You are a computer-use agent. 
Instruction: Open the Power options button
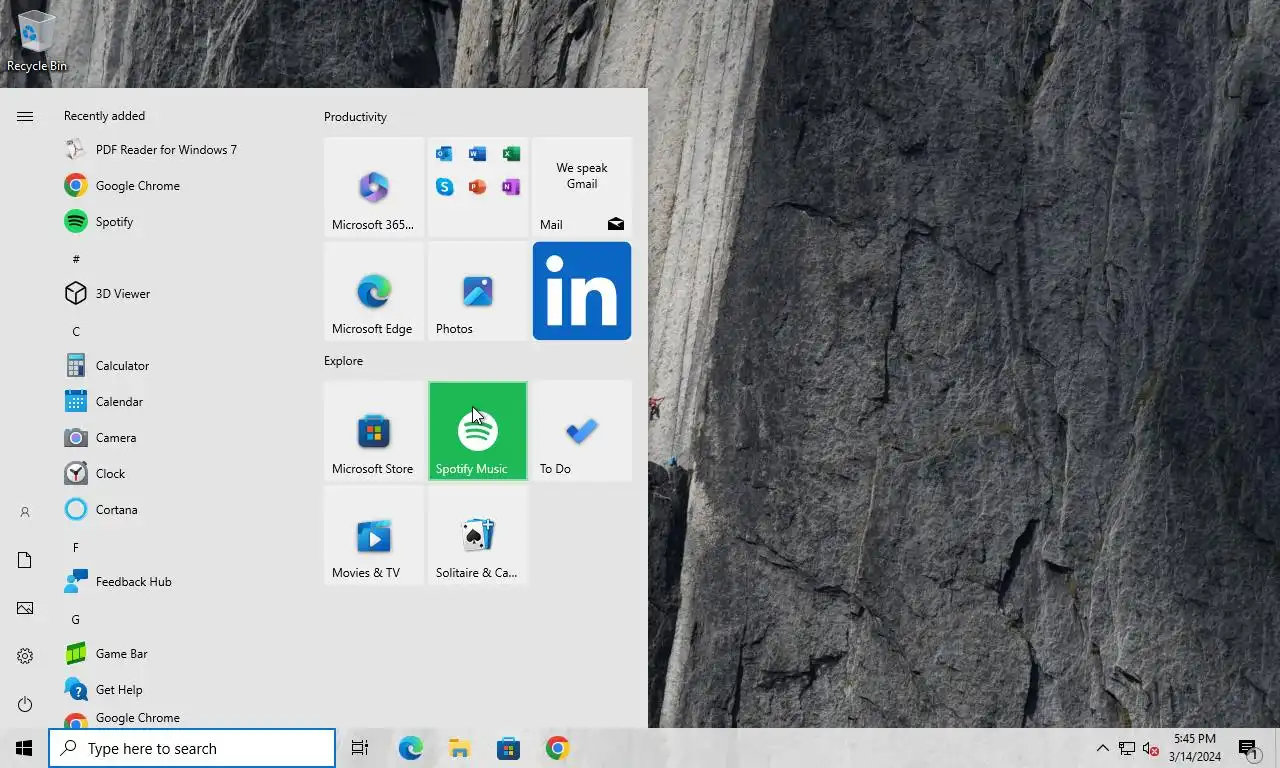pyautogui.click(x=25, y=704)
